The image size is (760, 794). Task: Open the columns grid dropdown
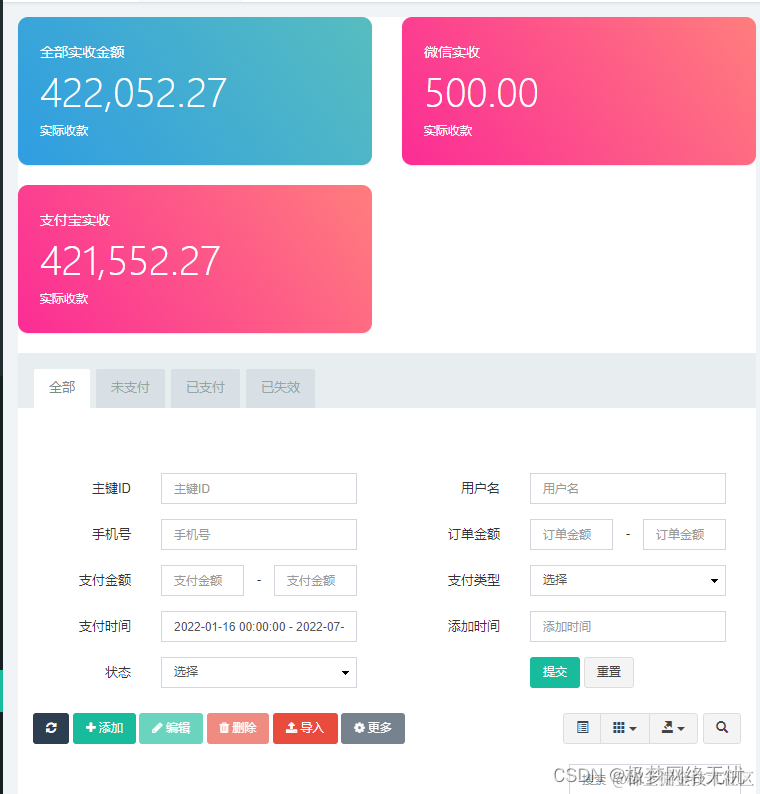point(625,728)
